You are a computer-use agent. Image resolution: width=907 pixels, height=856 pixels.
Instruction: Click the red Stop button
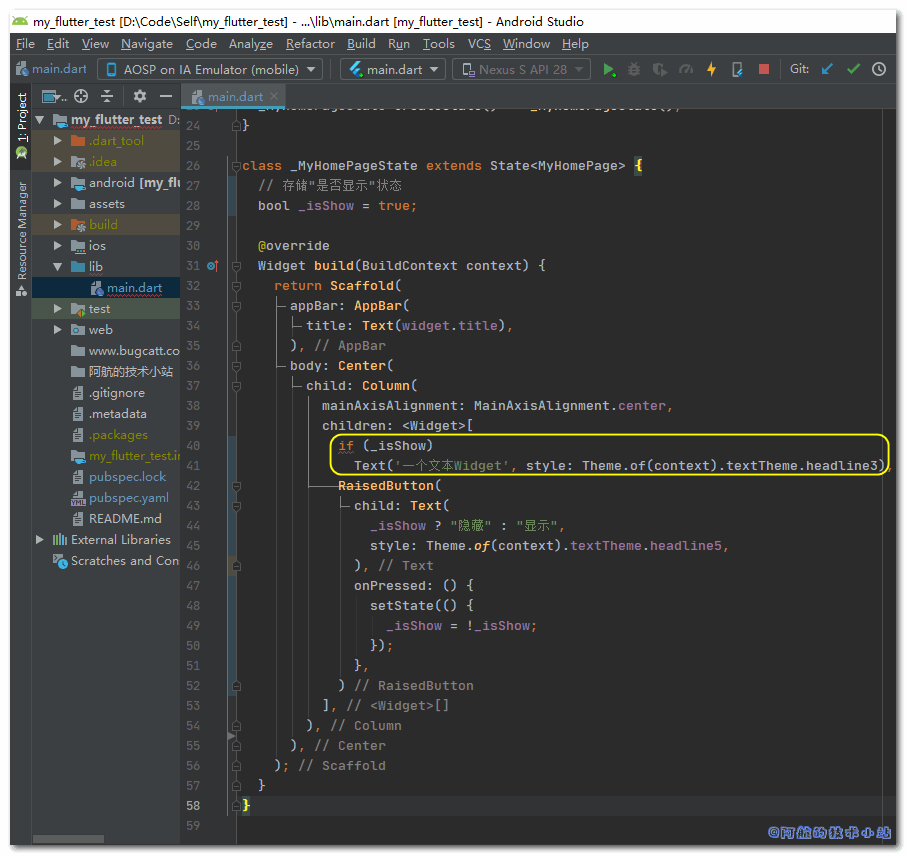tap(764, 69)
